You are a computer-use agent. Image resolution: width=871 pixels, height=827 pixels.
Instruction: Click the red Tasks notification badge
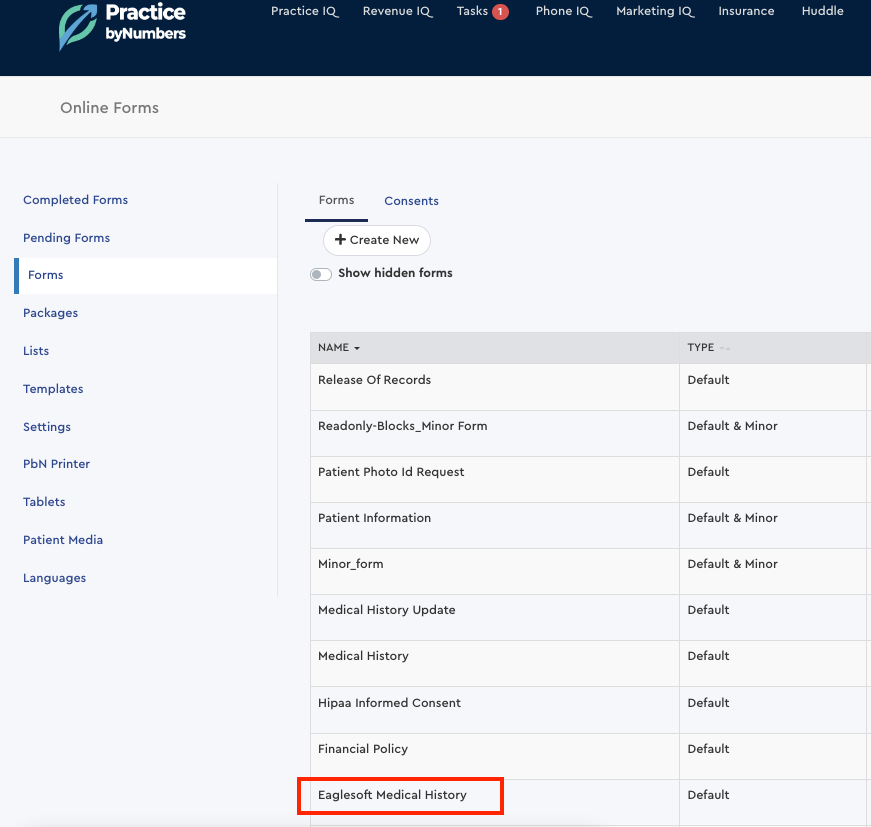click(x=499, y=11)
